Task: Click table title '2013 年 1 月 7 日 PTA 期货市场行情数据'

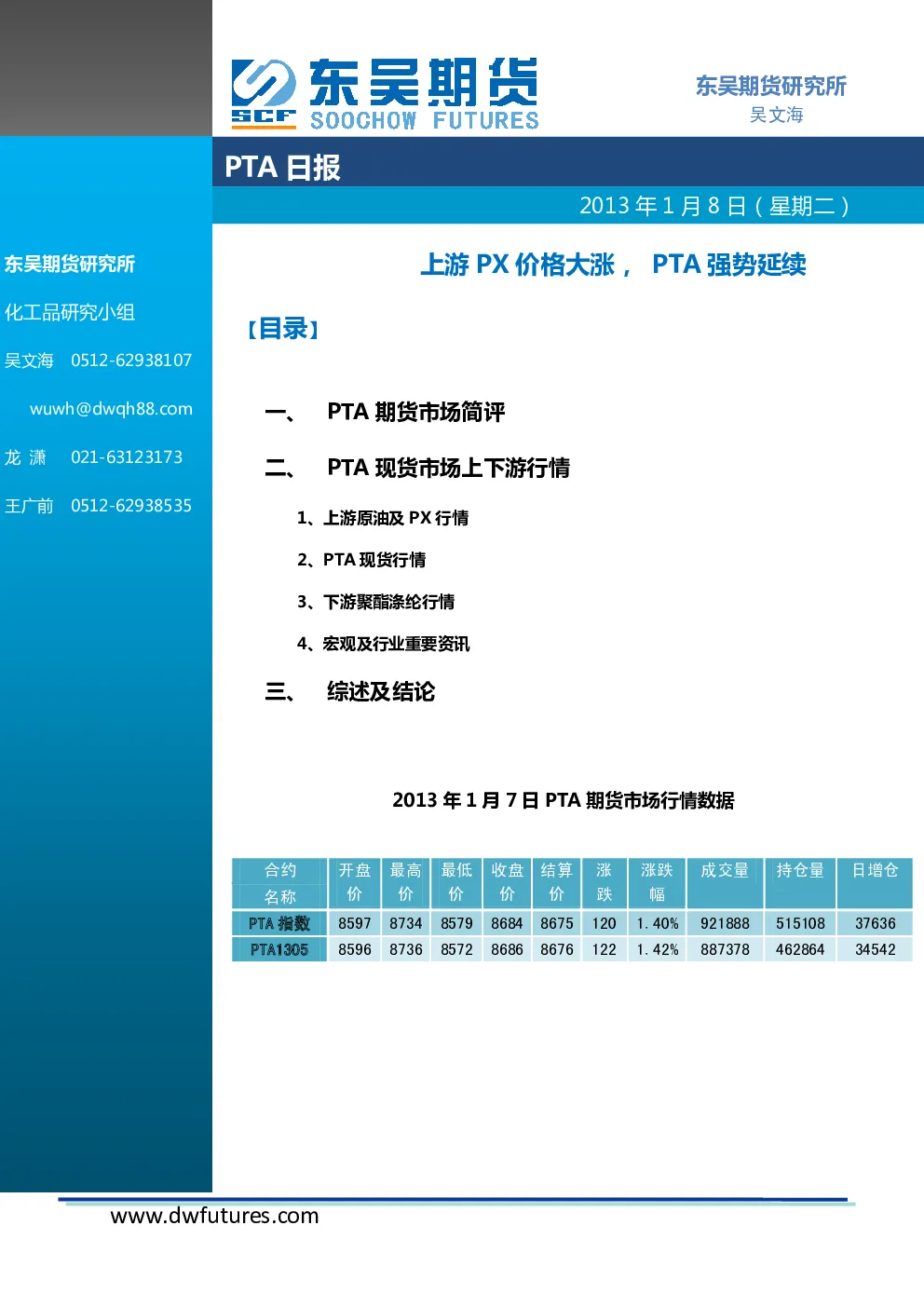Action: [x=564, y=800]
